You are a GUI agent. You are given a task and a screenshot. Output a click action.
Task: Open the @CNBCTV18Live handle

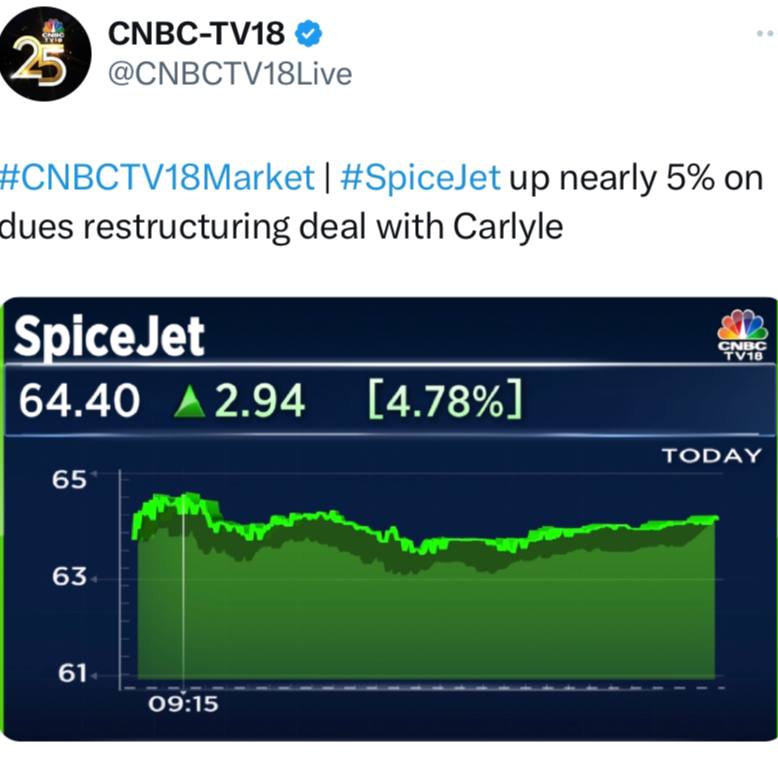point(230,74)
